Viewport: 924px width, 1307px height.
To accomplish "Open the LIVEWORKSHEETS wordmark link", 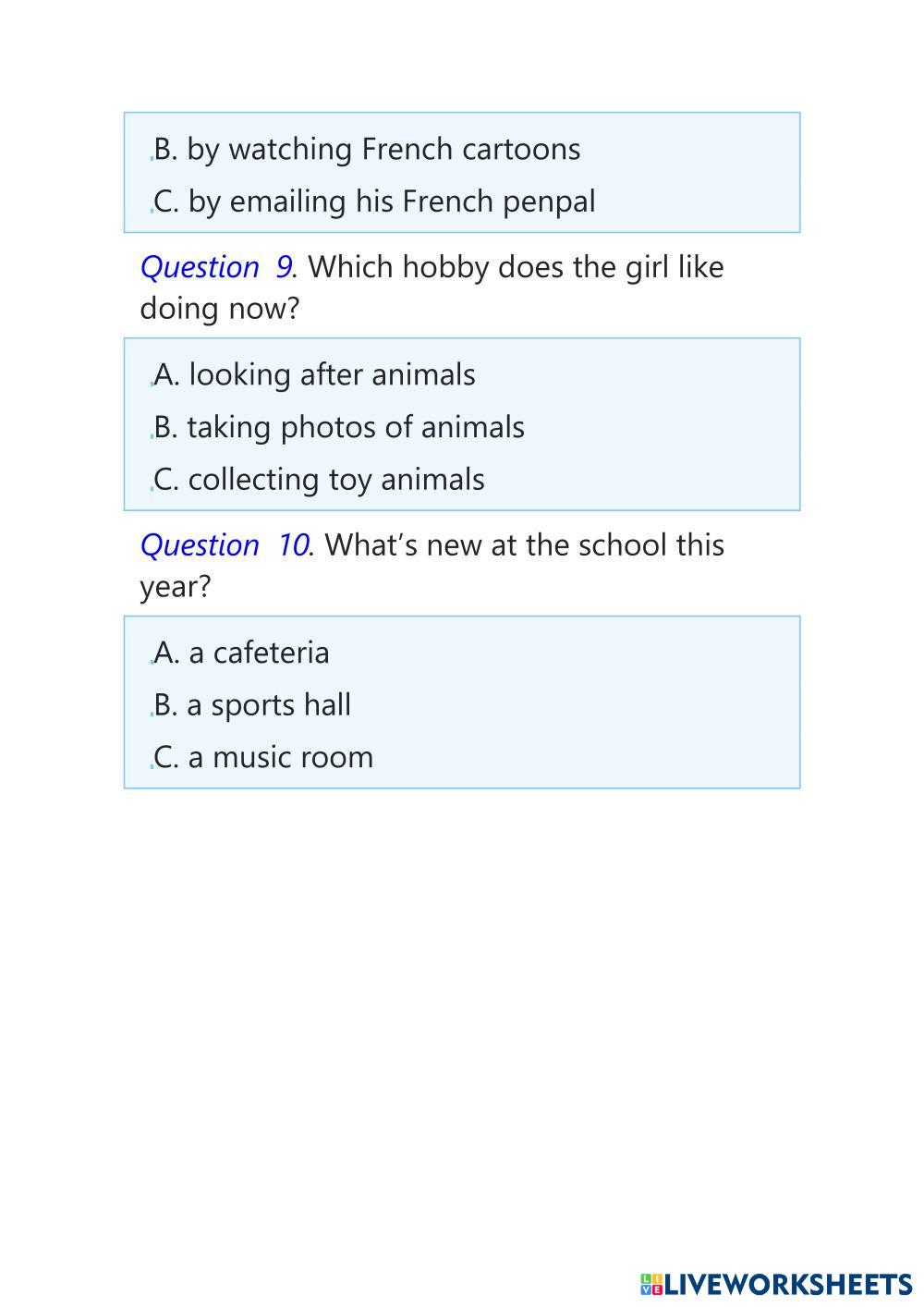I will pyautogui.click(x=788, y=1284).
